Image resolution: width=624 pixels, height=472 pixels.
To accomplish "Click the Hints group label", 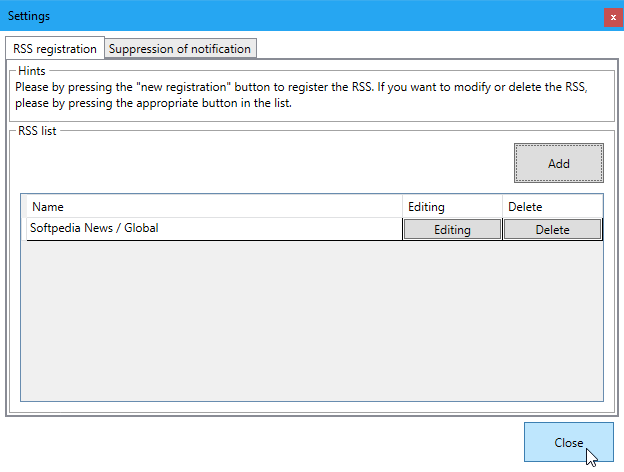I will tap(32, 71).
